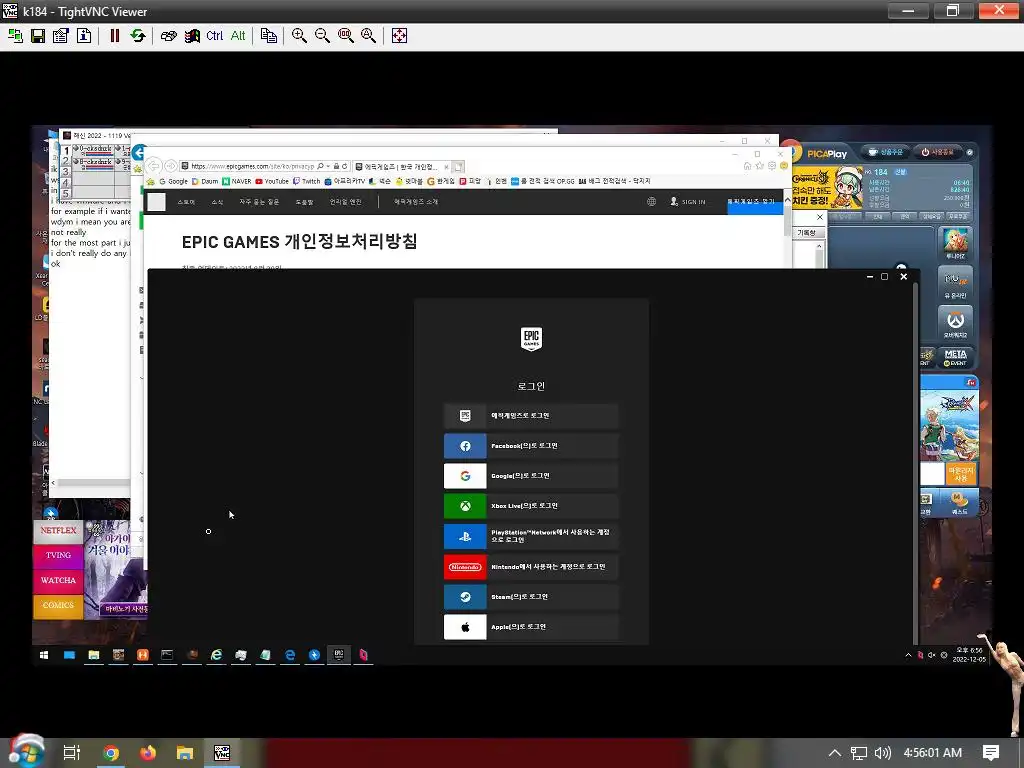Sign in with PlayStation Network account
The height and width of the screenshot is (768, 1024).
tap(531, 536)
